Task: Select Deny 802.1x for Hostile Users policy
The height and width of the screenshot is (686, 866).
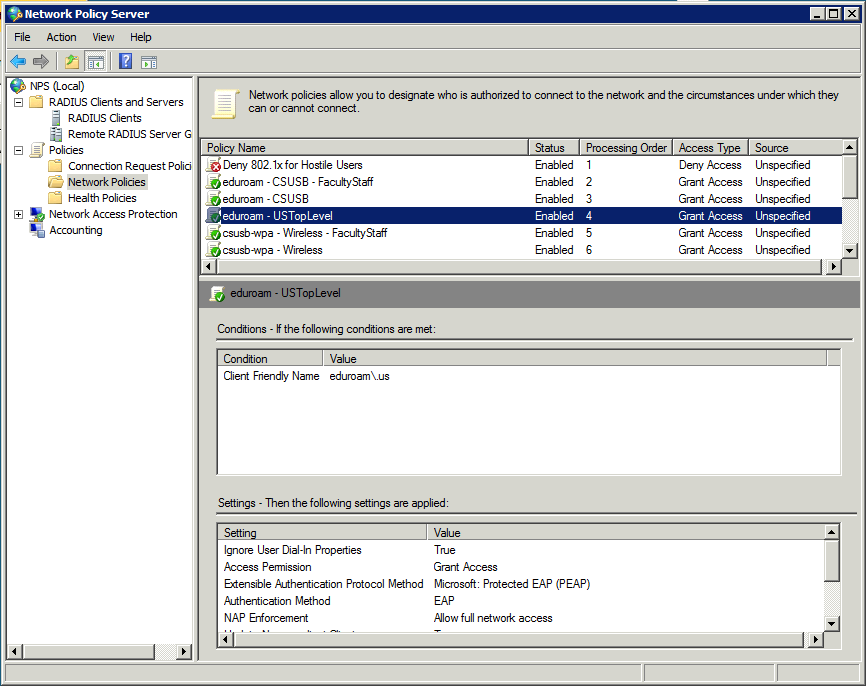Action: (x=293, y=165)
